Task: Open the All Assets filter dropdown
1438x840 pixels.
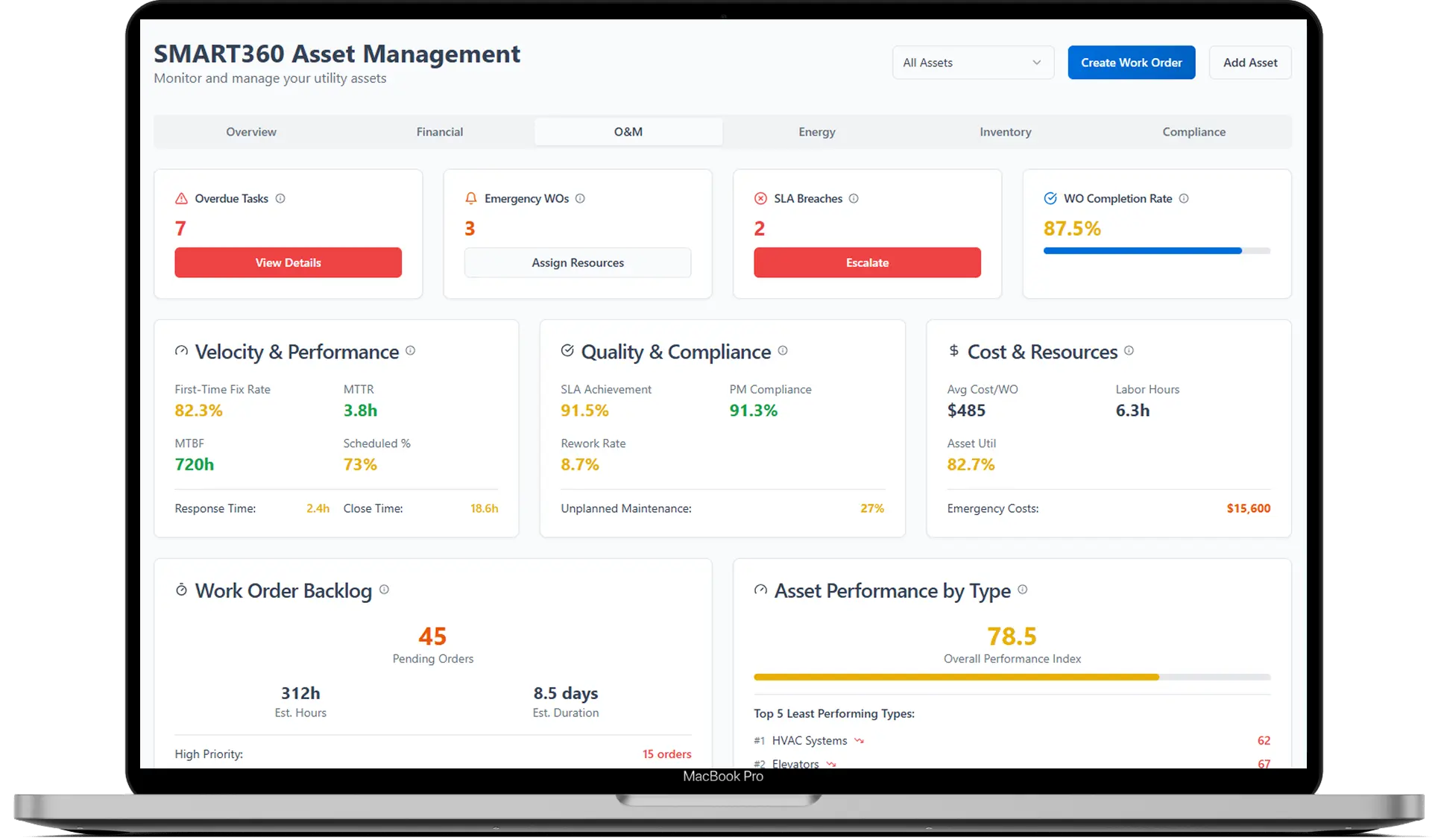Action: tap(973, 63)
